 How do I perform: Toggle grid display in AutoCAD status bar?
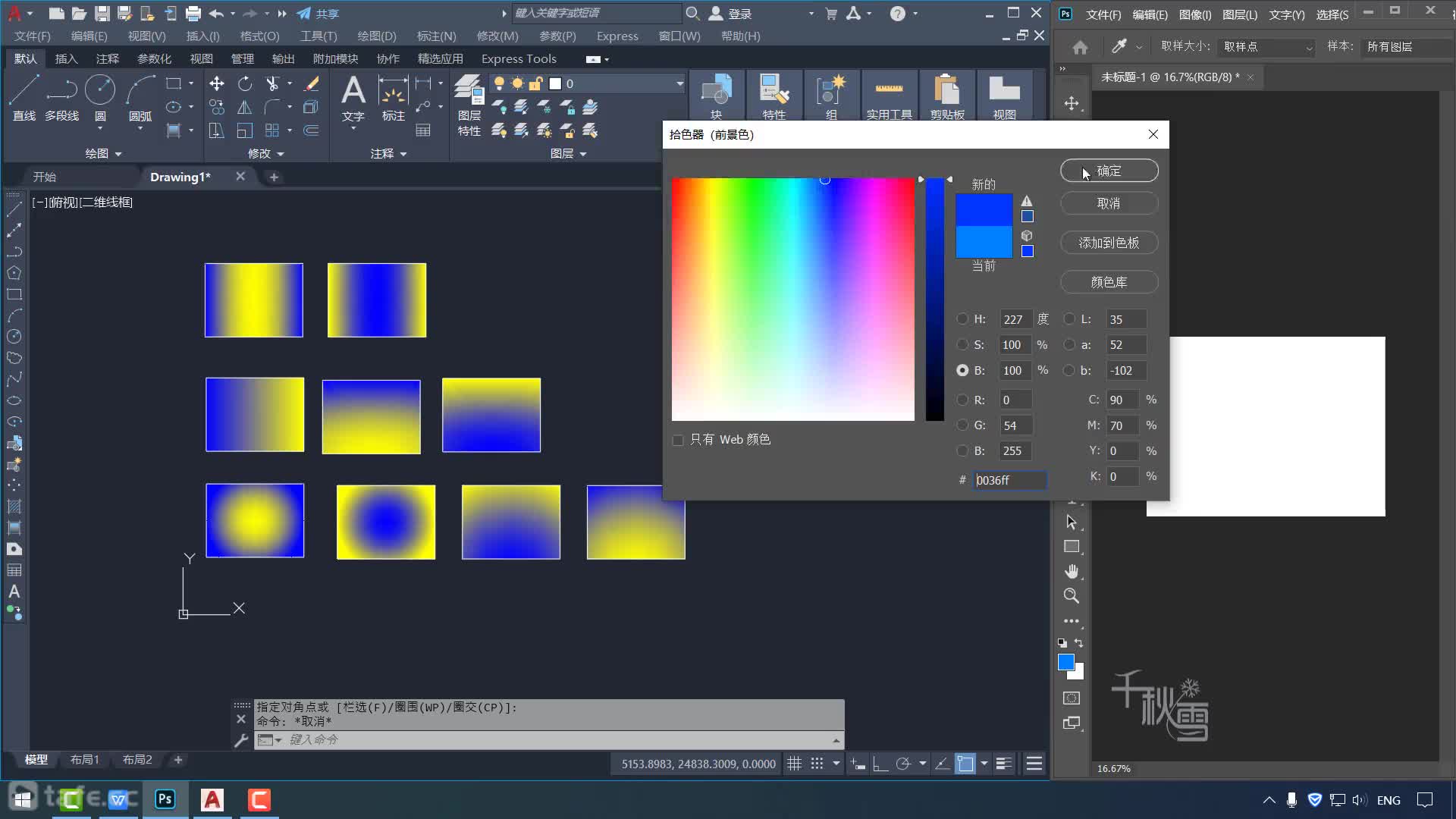click(794, 764)
